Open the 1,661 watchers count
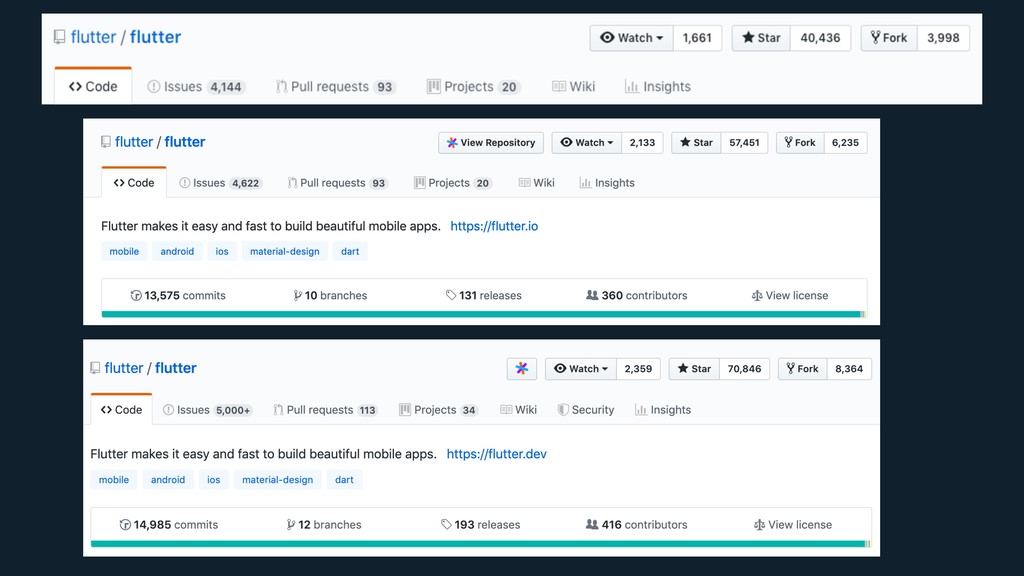The height and width of the screenshot is (576, 1024). tap(697, 38)
